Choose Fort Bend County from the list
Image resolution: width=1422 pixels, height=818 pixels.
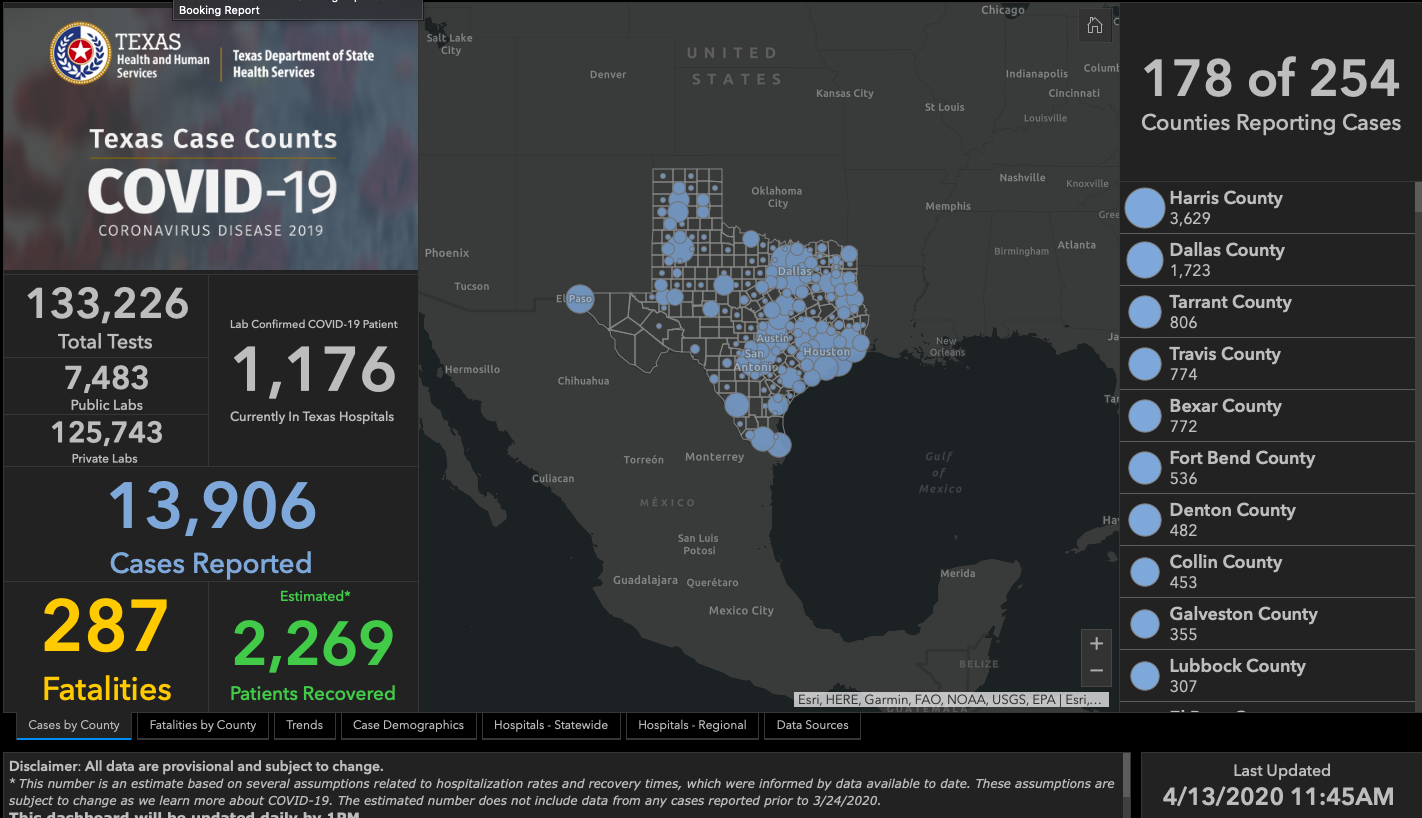[1241, 467]
